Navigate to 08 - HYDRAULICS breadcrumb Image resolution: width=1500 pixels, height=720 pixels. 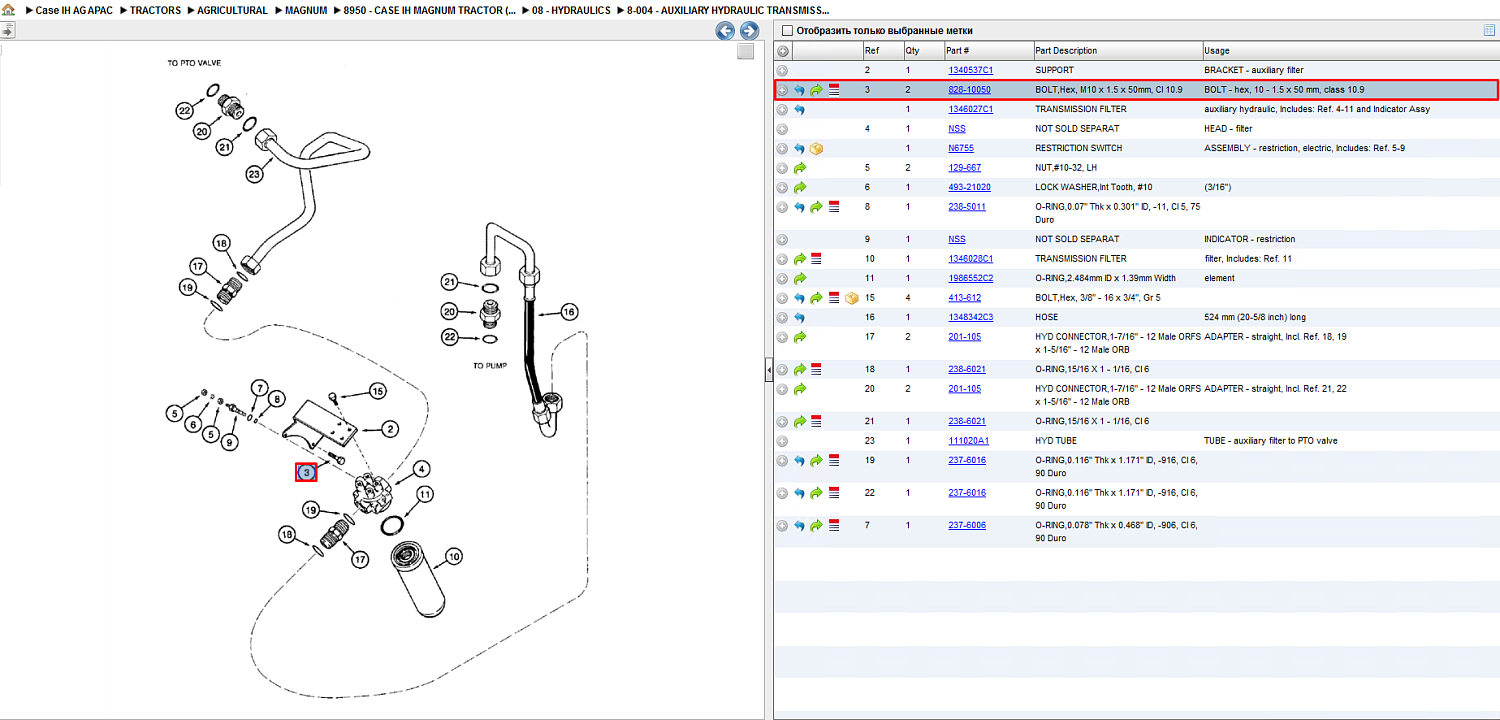[572, 10]
